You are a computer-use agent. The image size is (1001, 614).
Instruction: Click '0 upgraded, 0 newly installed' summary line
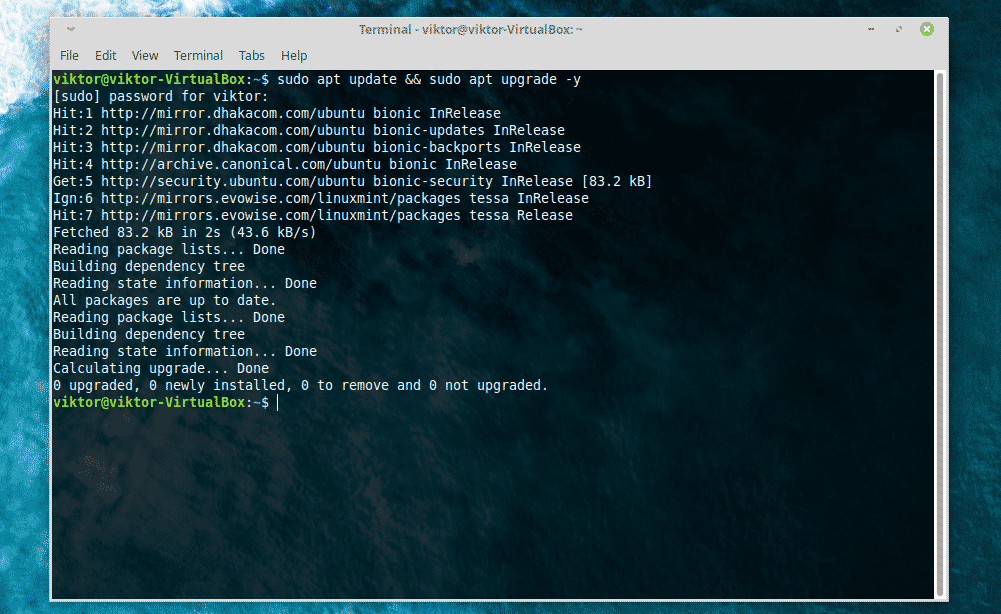pos(301,386)
